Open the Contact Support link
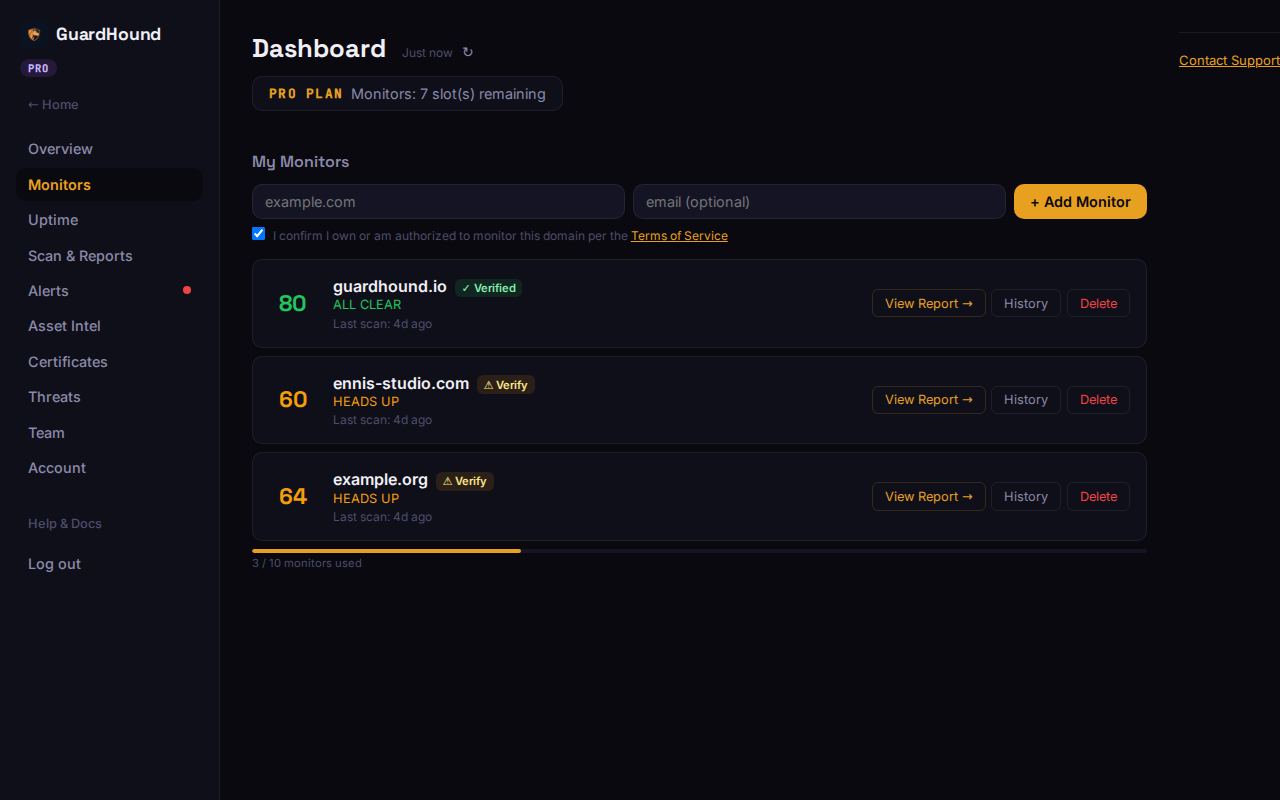 1229,60
